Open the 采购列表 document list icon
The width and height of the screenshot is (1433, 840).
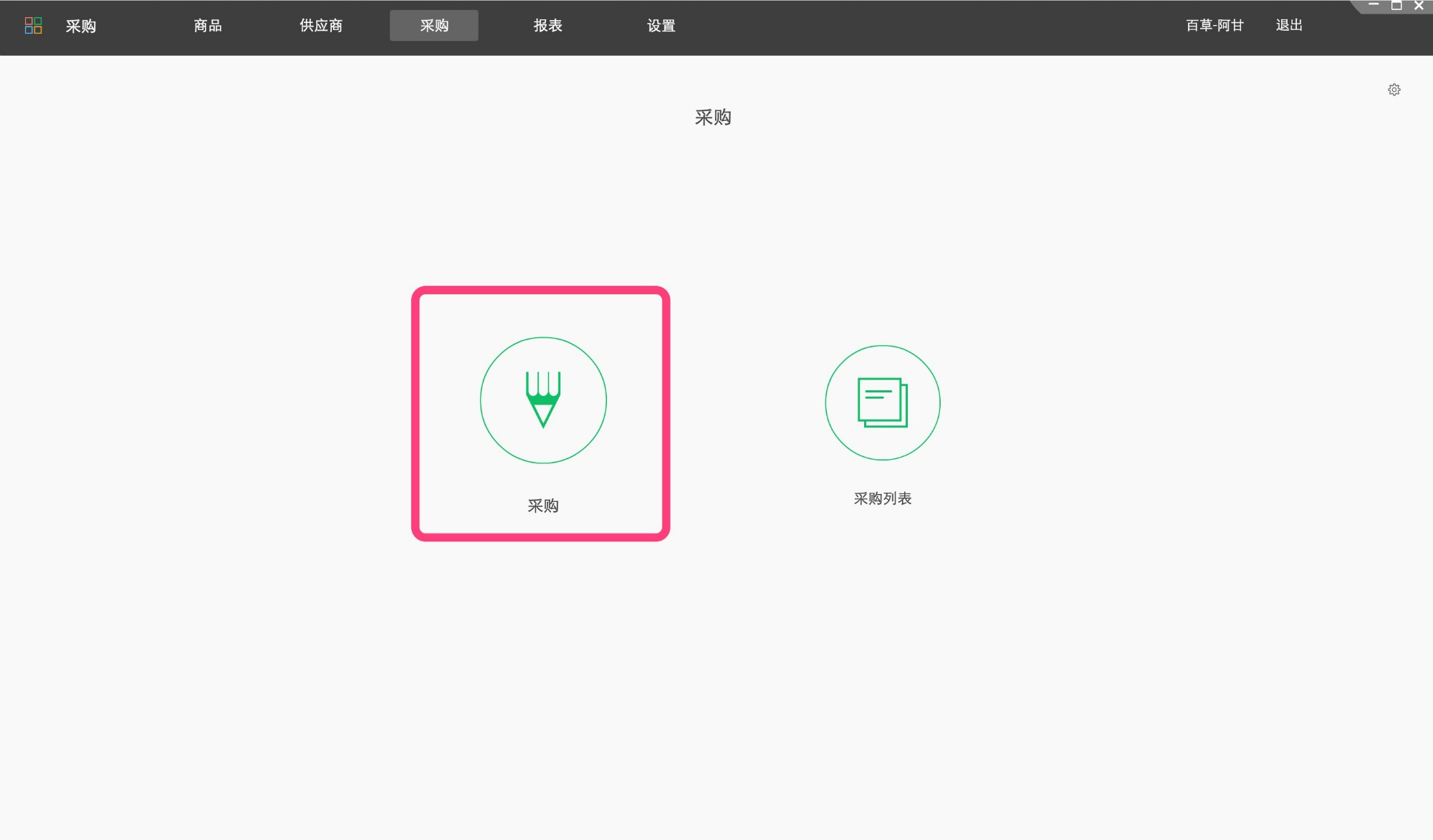883,402
